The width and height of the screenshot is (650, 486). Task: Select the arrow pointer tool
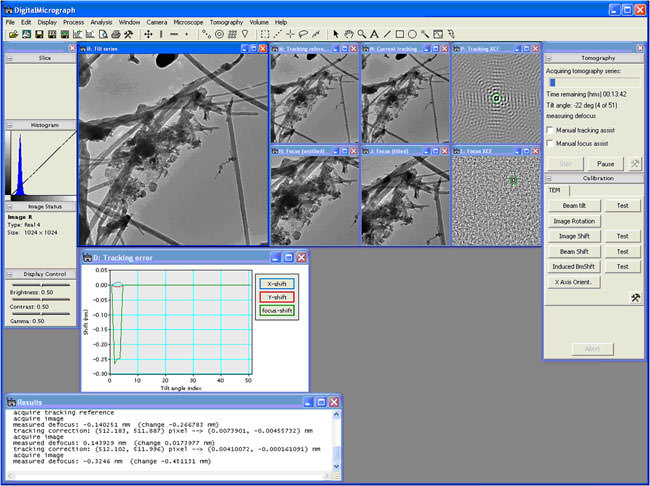coord(335,34)
